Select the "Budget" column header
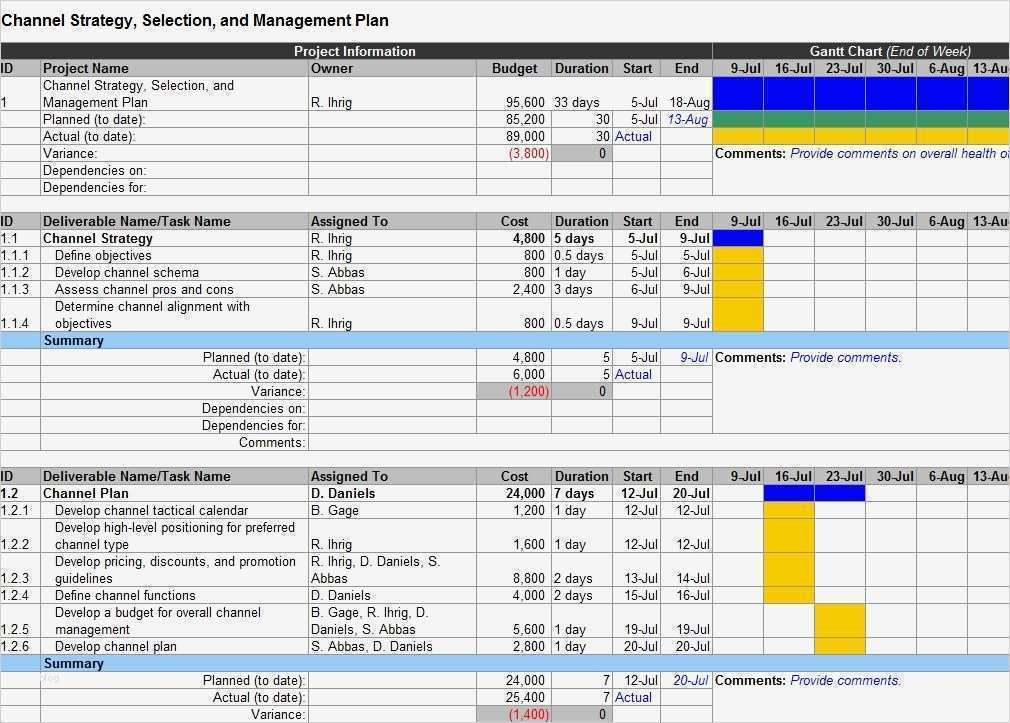1010x723 pixels. [x=513, y=68]
